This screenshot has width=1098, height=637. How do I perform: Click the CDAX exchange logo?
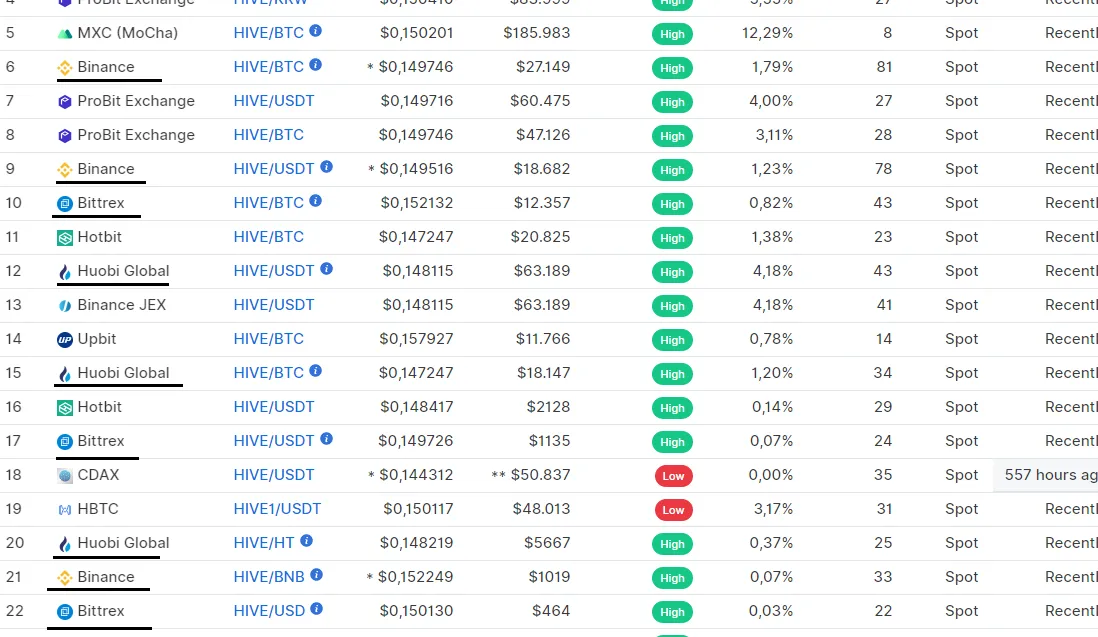click(x=64, y=476)
